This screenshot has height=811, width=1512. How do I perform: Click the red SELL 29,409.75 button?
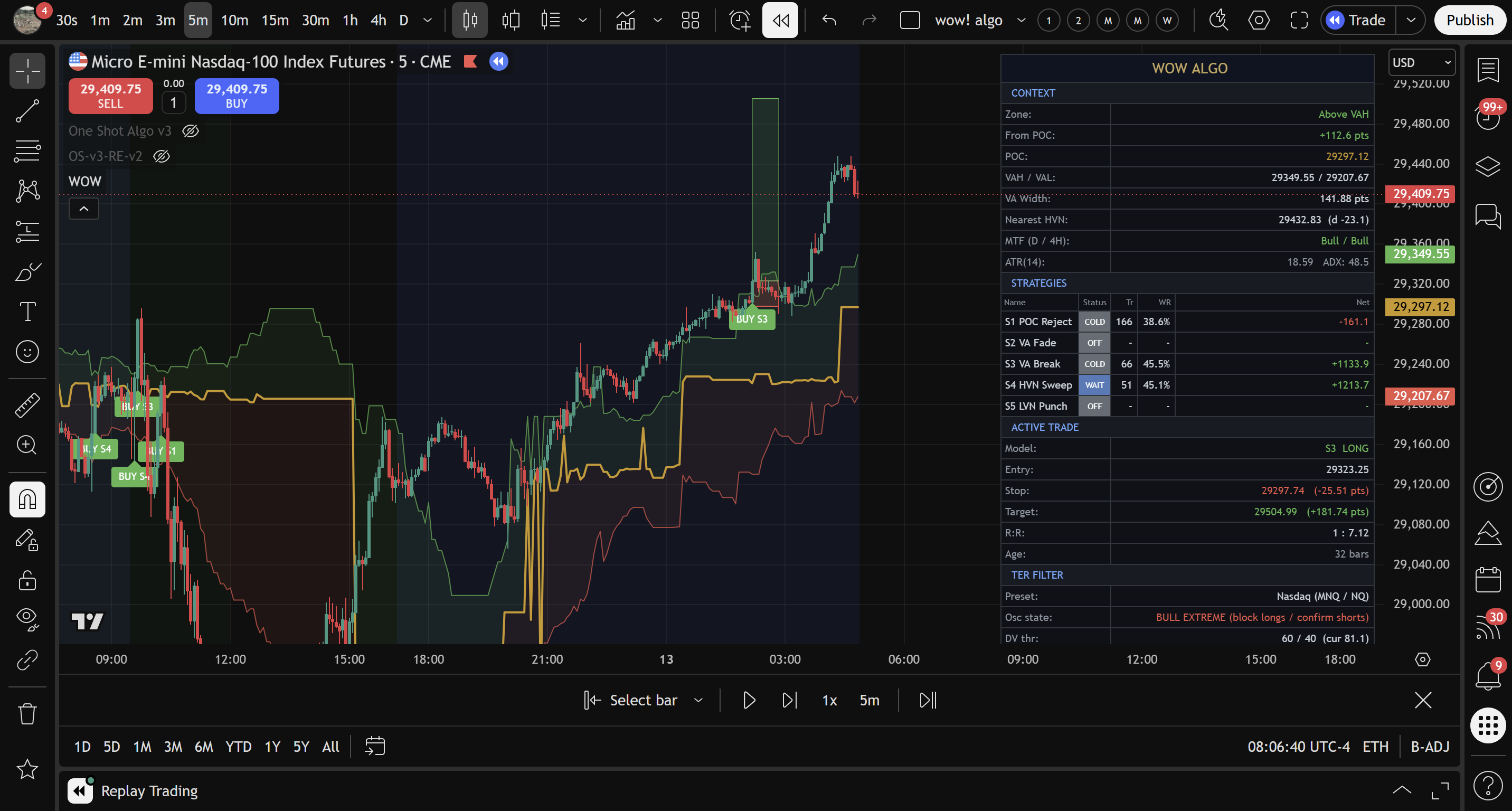110,96
